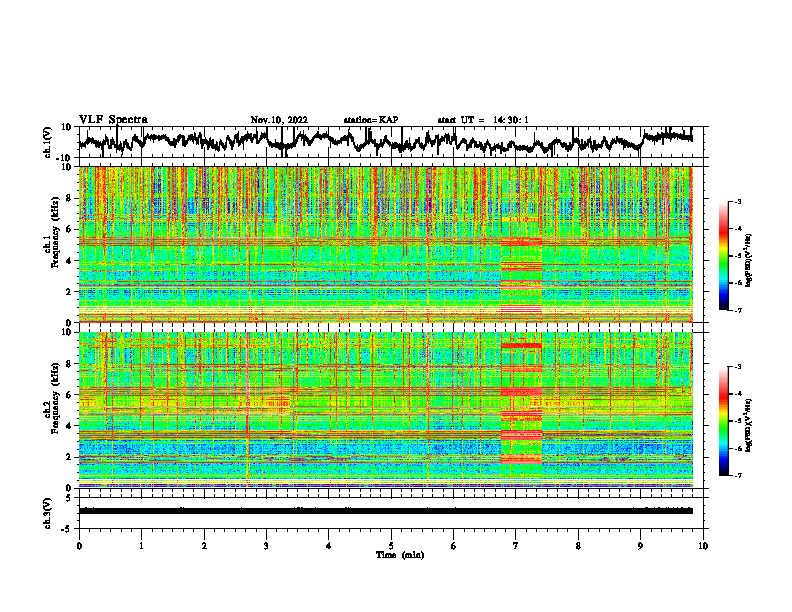Screen dimensions: 792x612
Task: Click the "Time (min)" axis title
Action: pyautogui.click(x=400, y=555)
